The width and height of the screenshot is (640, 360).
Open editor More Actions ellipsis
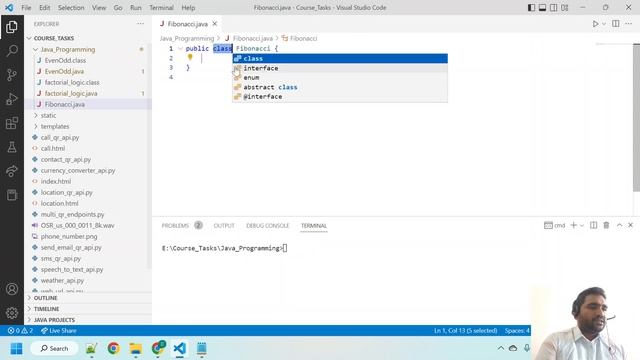[x=629, y=24]
